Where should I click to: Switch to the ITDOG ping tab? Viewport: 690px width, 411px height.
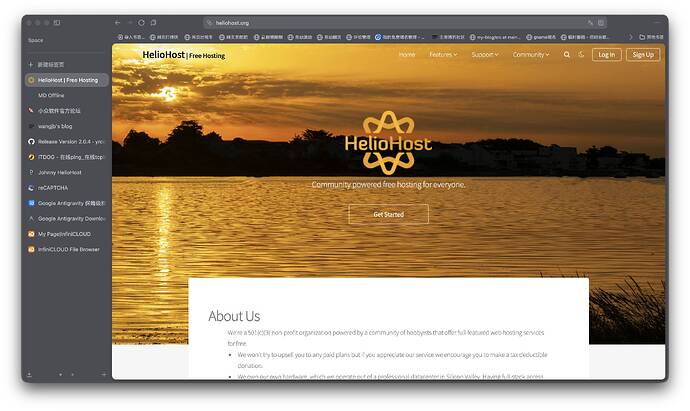point(67,157)
